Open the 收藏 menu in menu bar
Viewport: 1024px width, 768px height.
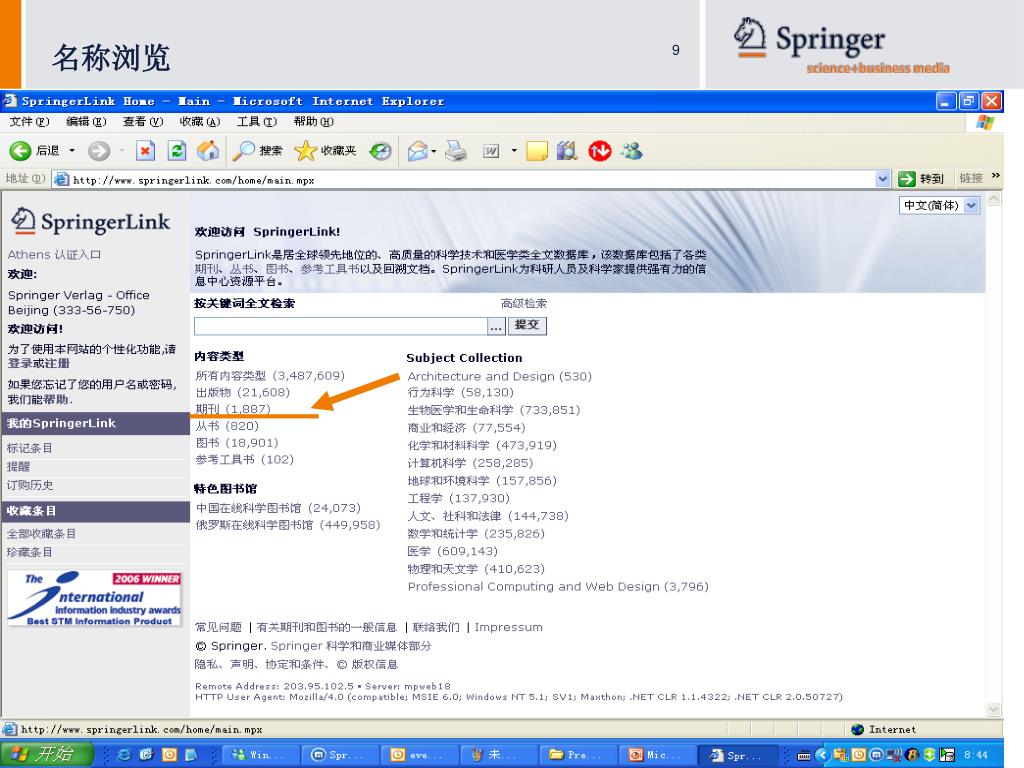point(199,122)
